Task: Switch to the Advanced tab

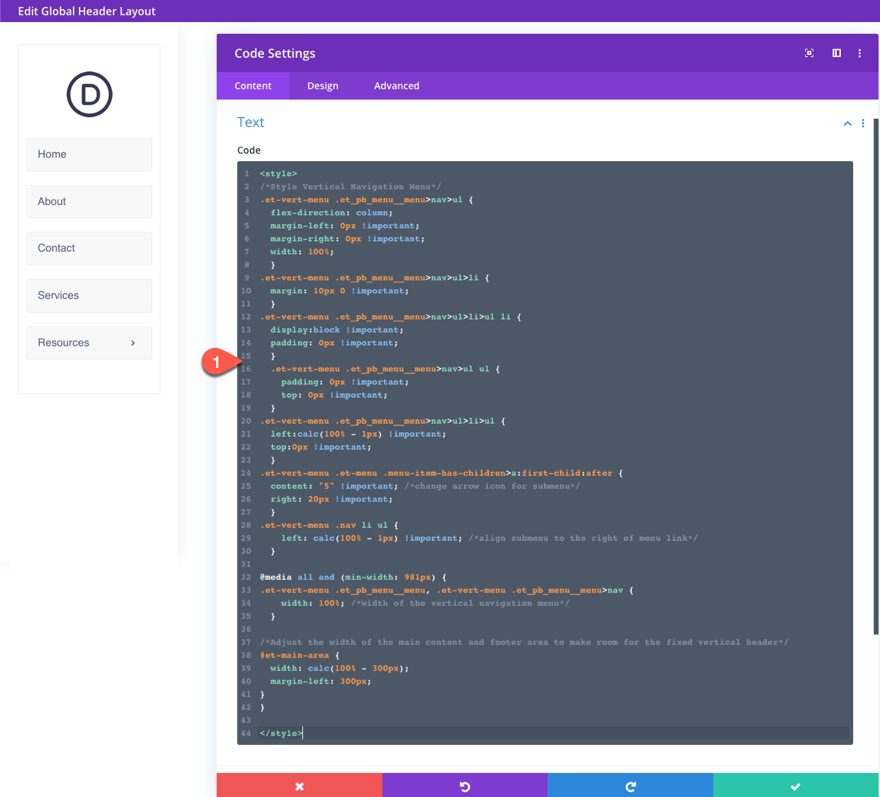Action: (x=397, y=86)
